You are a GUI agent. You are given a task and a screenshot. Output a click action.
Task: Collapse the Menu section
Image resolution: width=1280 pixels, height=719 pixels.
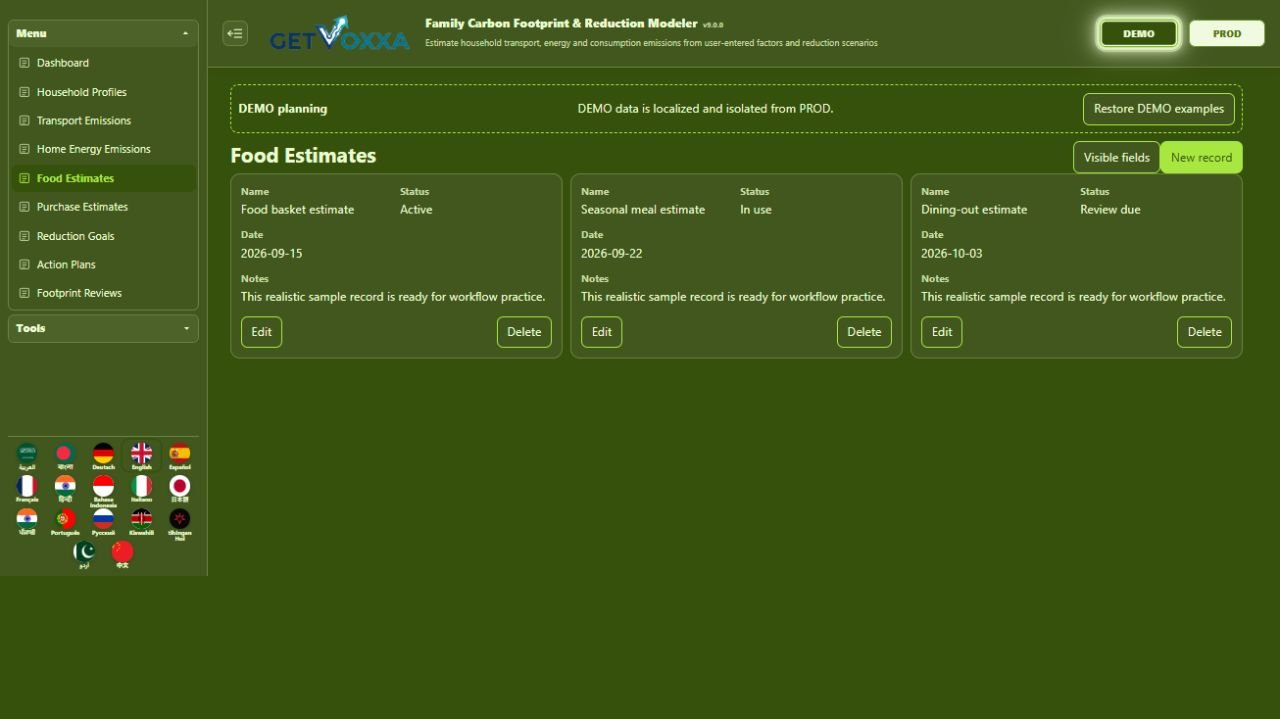point(103,33)
